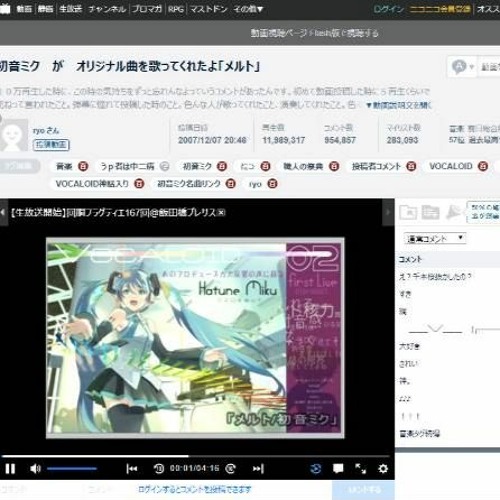This screenshot has height=500, width=500.
Task: Click the megaphone icon in the comment panel
Action: [453, 212]
